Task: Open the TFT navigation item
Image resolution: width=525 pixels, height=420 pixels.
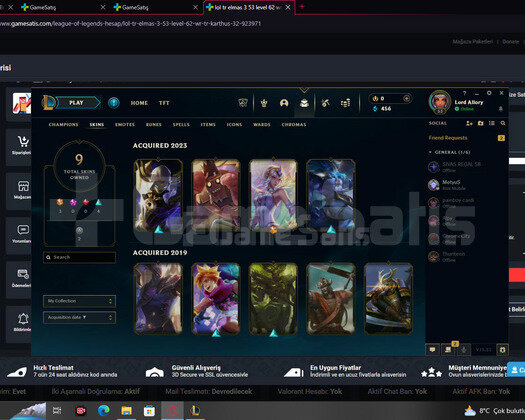Action: pyautogui.click(x=164, y=103)
